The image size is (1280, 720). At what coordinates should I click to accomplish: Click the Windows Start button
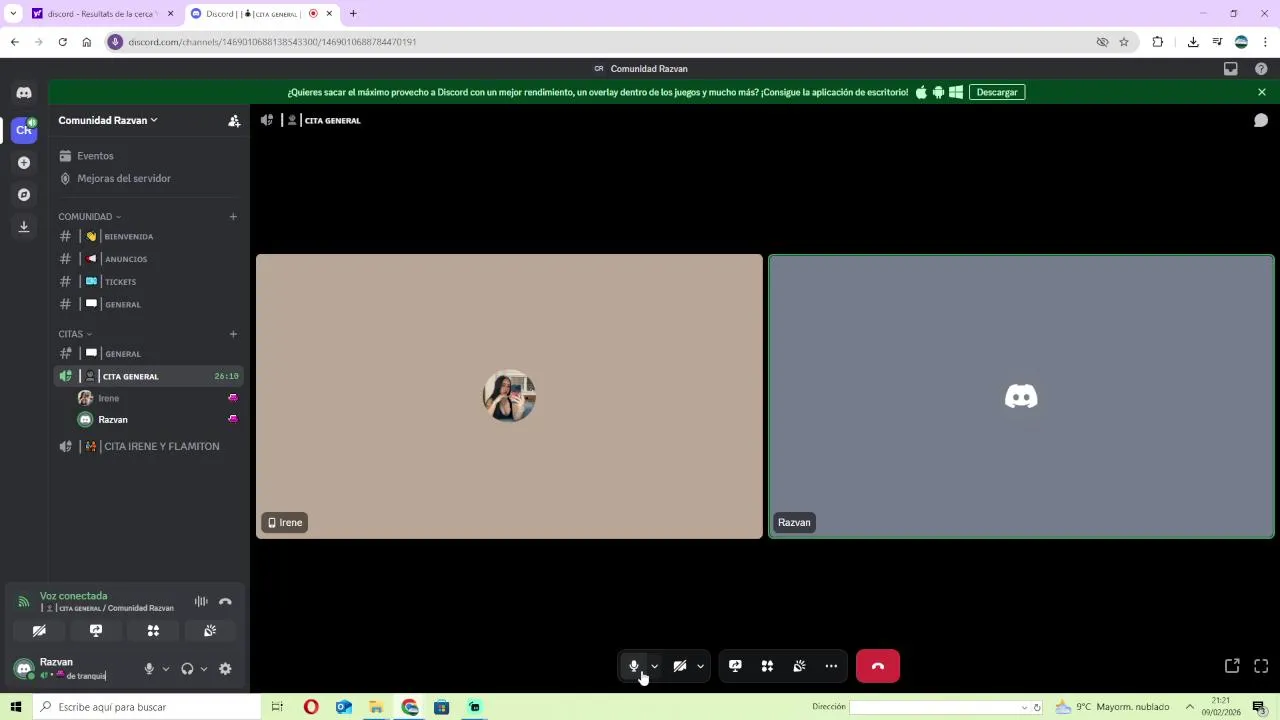point(15,707)
